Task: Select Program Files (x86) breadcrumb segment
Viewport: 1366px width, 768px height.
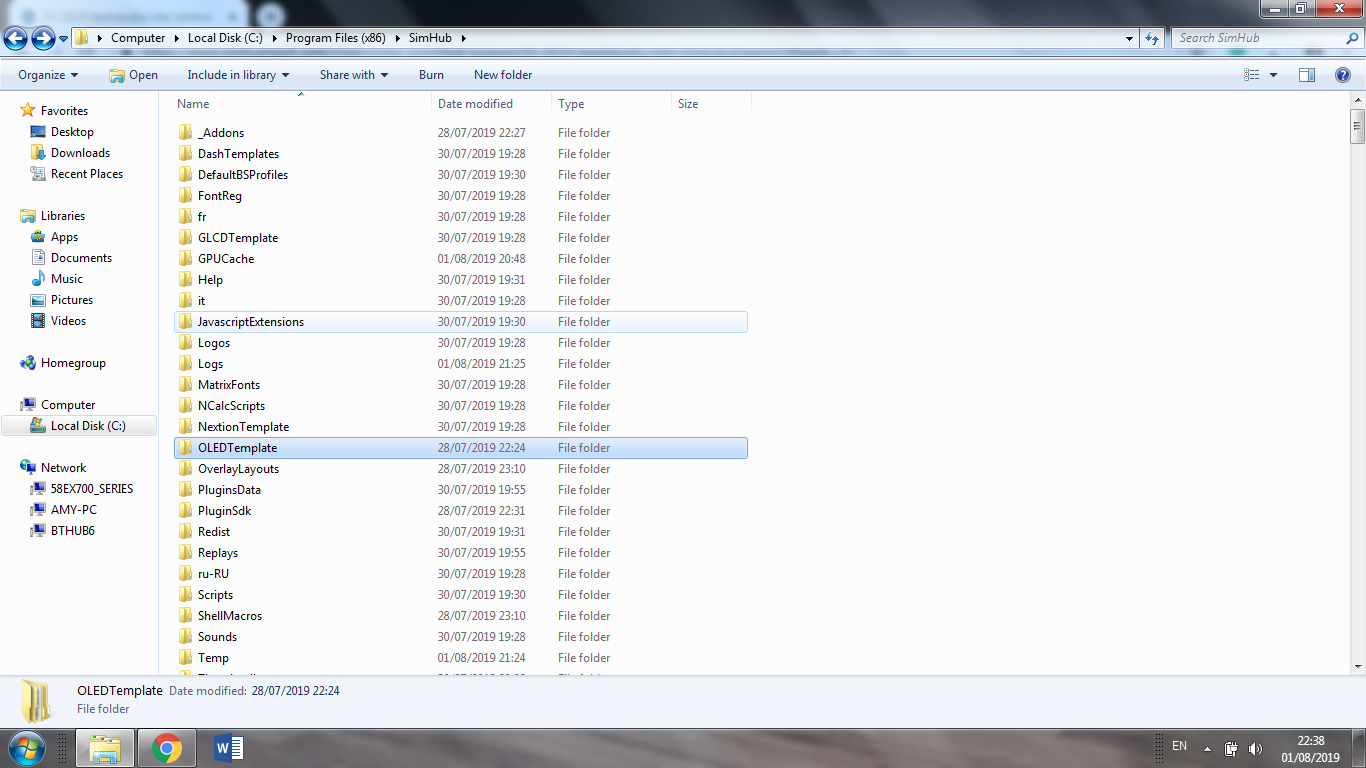Action: pos(336,38)
